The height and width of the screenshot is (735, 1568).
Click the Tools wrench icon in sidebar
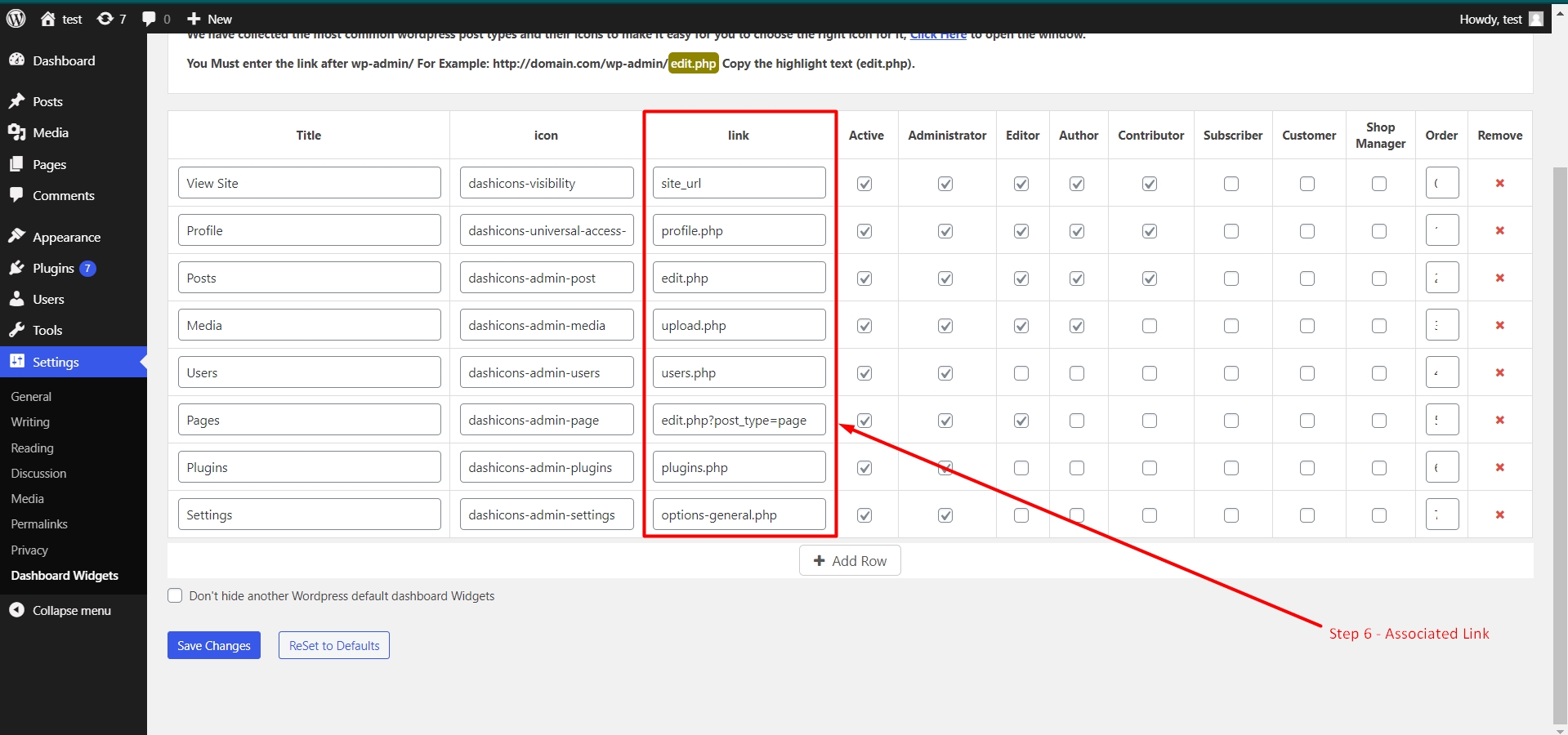[16, 330]
